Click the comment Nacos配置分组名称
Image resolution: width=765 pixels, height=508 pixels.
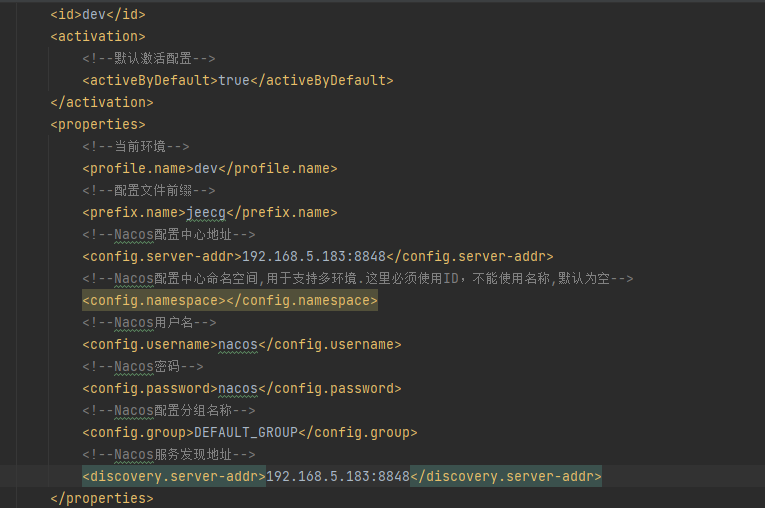click(169, 410)
